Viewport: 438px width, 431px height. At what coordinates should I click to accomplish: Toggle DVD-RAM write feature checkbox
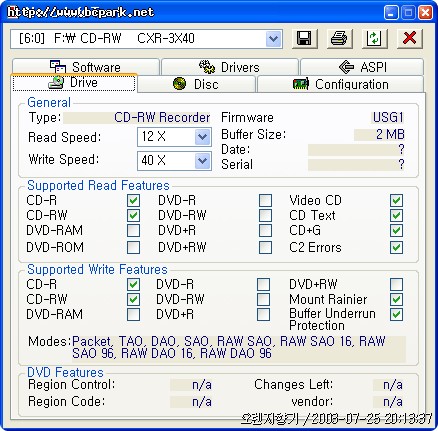[133, 315]
